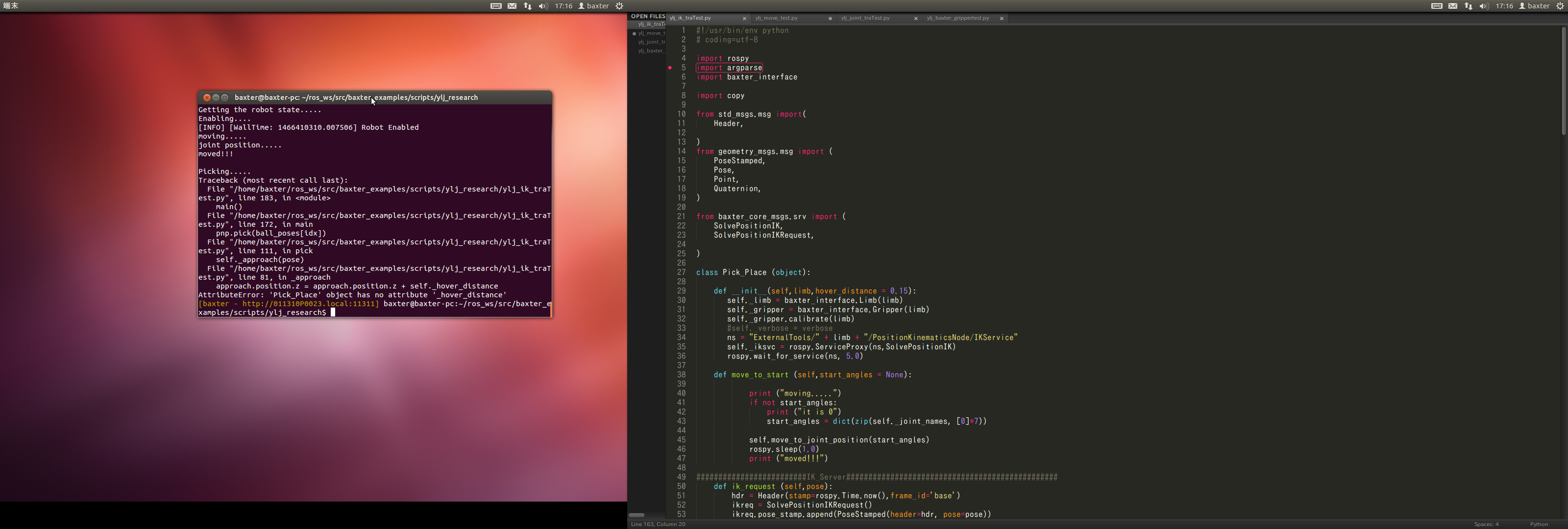The width and height of the screenshot is (1568, 529).
Task: Click the 'SolvePositionIKRequest,' import line
Action: 764,235
